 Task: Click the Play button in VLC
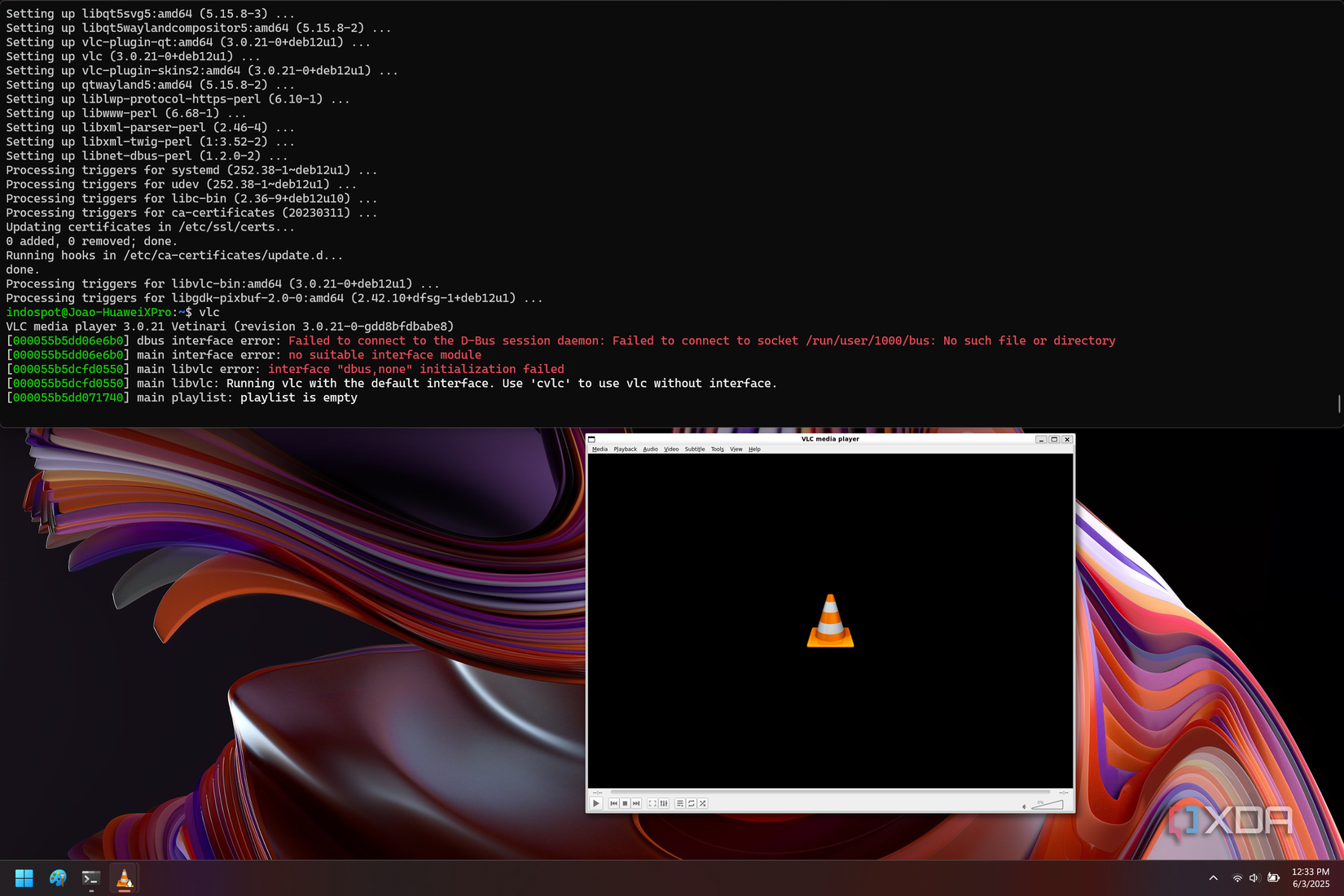click(596, 803)
